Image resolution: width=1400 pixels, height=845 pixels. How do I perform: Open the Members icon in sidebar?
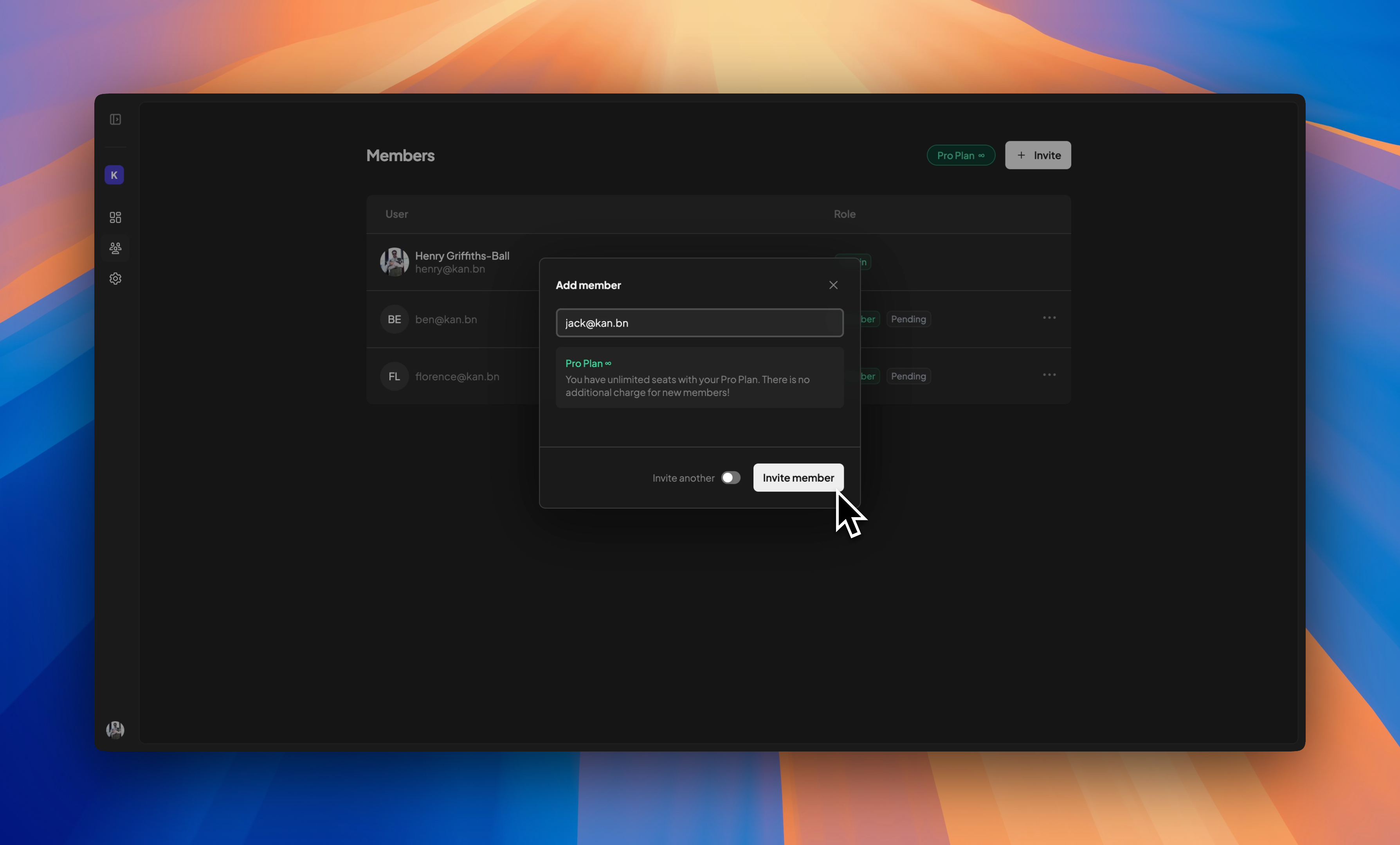tap(115, 248)
